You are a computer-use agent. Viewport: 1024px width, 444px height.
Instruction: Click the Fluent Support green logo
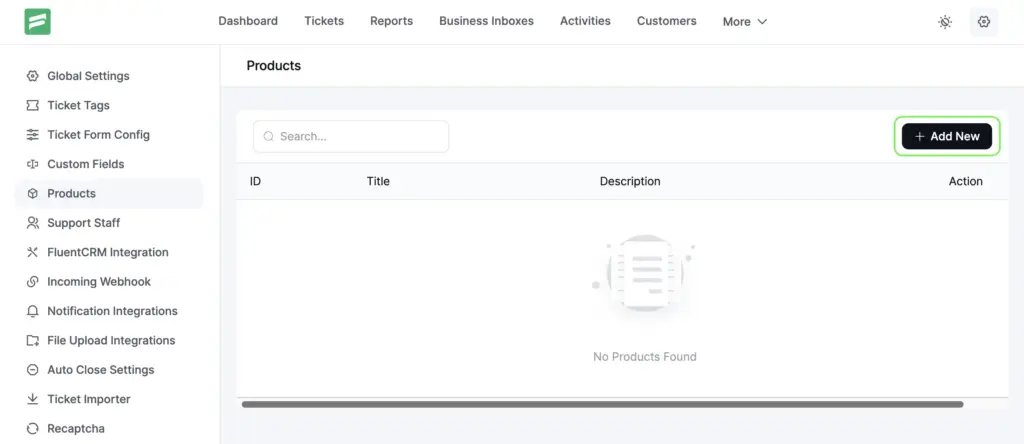(37, 22)
